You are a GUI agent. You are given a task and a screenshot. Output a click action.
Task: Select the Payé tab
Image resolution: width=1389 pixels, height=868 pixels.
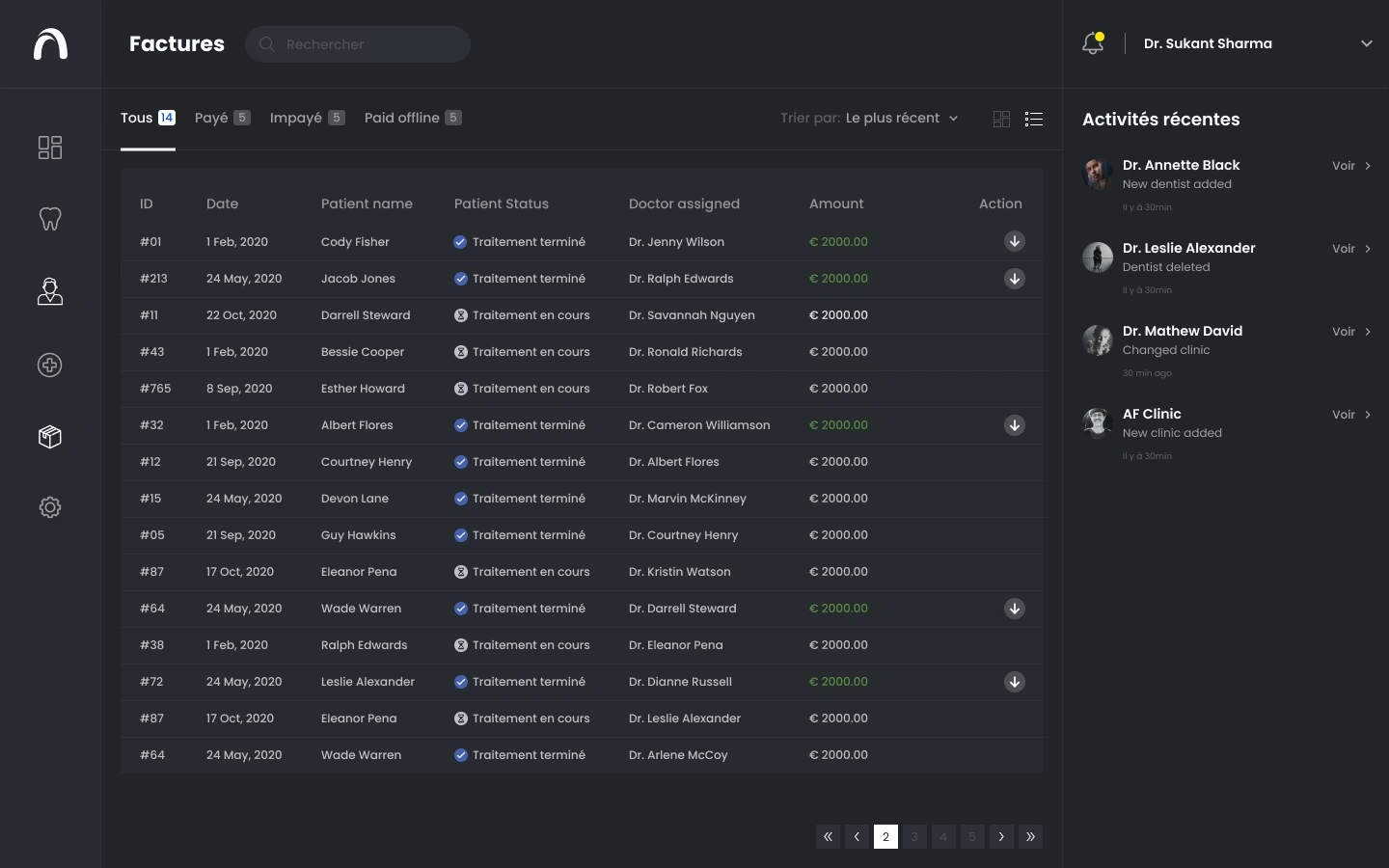click(223, 118)
